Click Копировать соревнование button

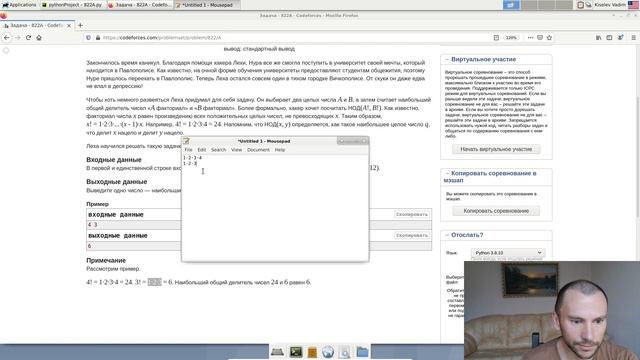[x=496, y=211]
